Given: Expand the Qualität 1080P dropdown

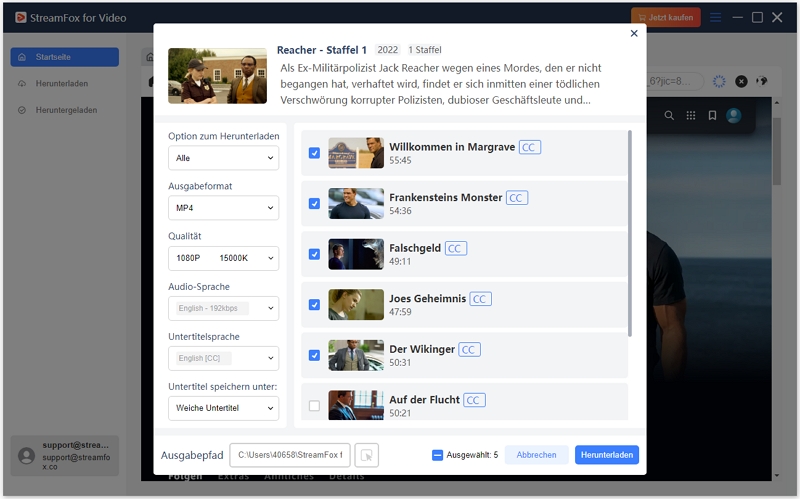Looking at the screenshot, I should [223, 258].
